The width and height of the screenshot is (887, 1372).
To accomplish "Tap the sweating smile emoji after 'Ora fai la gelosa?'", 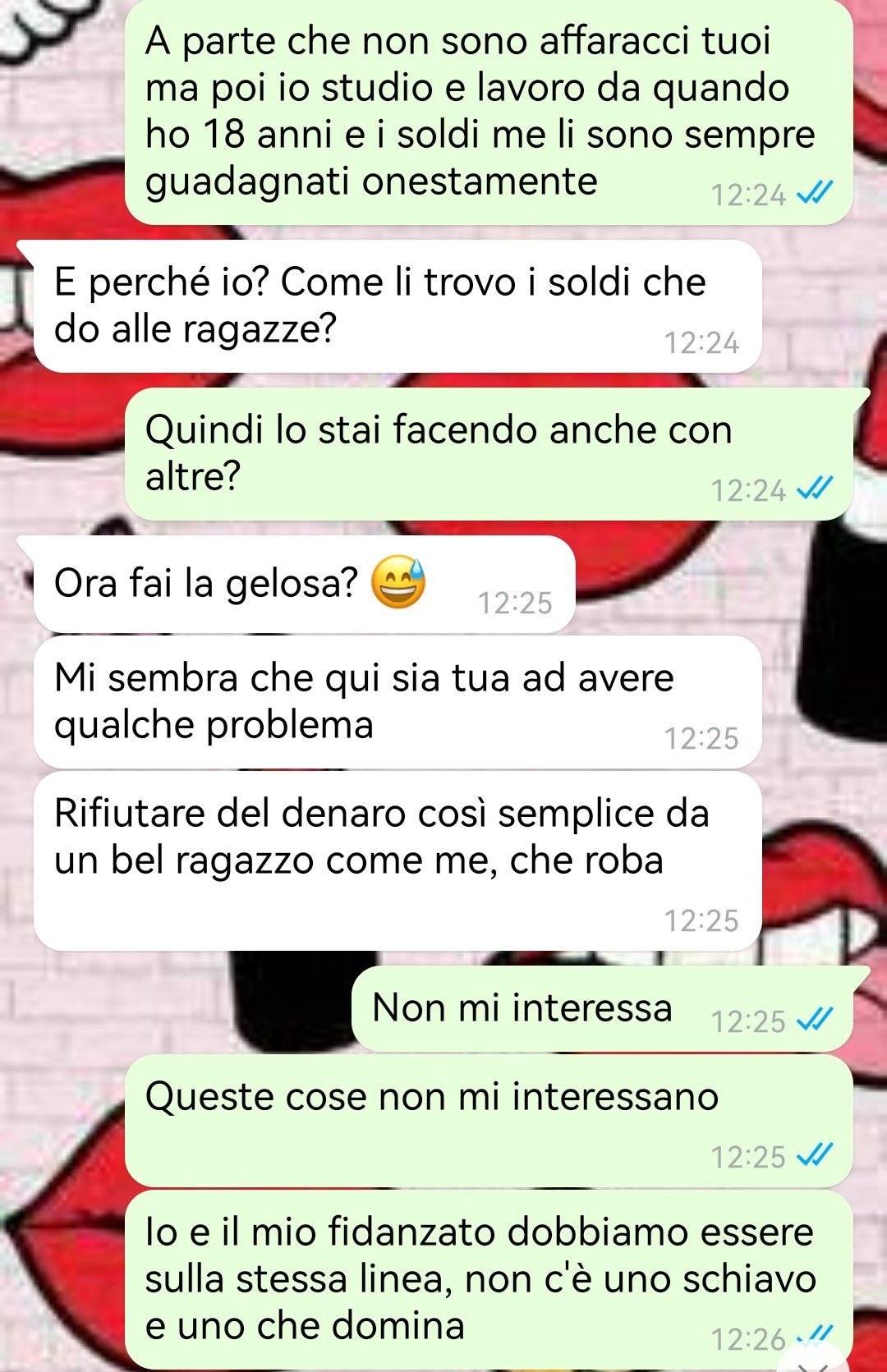I will pyautogui.click(x=398, y=582).
